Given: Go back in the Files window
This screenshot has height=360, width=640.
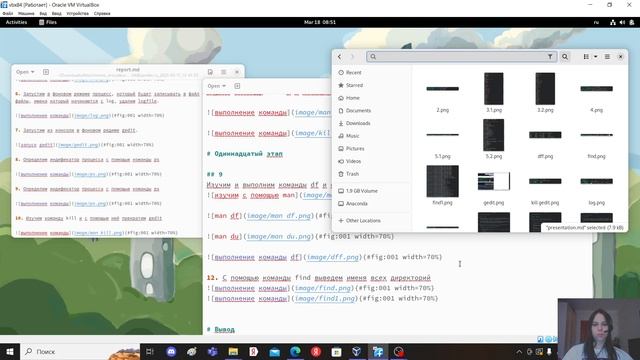Looking at the screenshot, I should [339, 57].
